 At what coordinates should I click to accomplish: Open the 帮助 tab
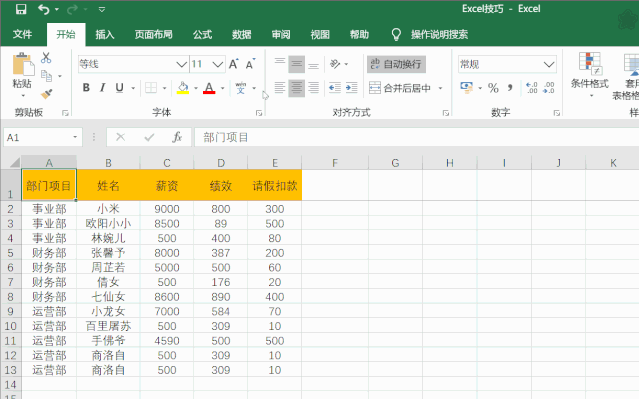[359, 35]
